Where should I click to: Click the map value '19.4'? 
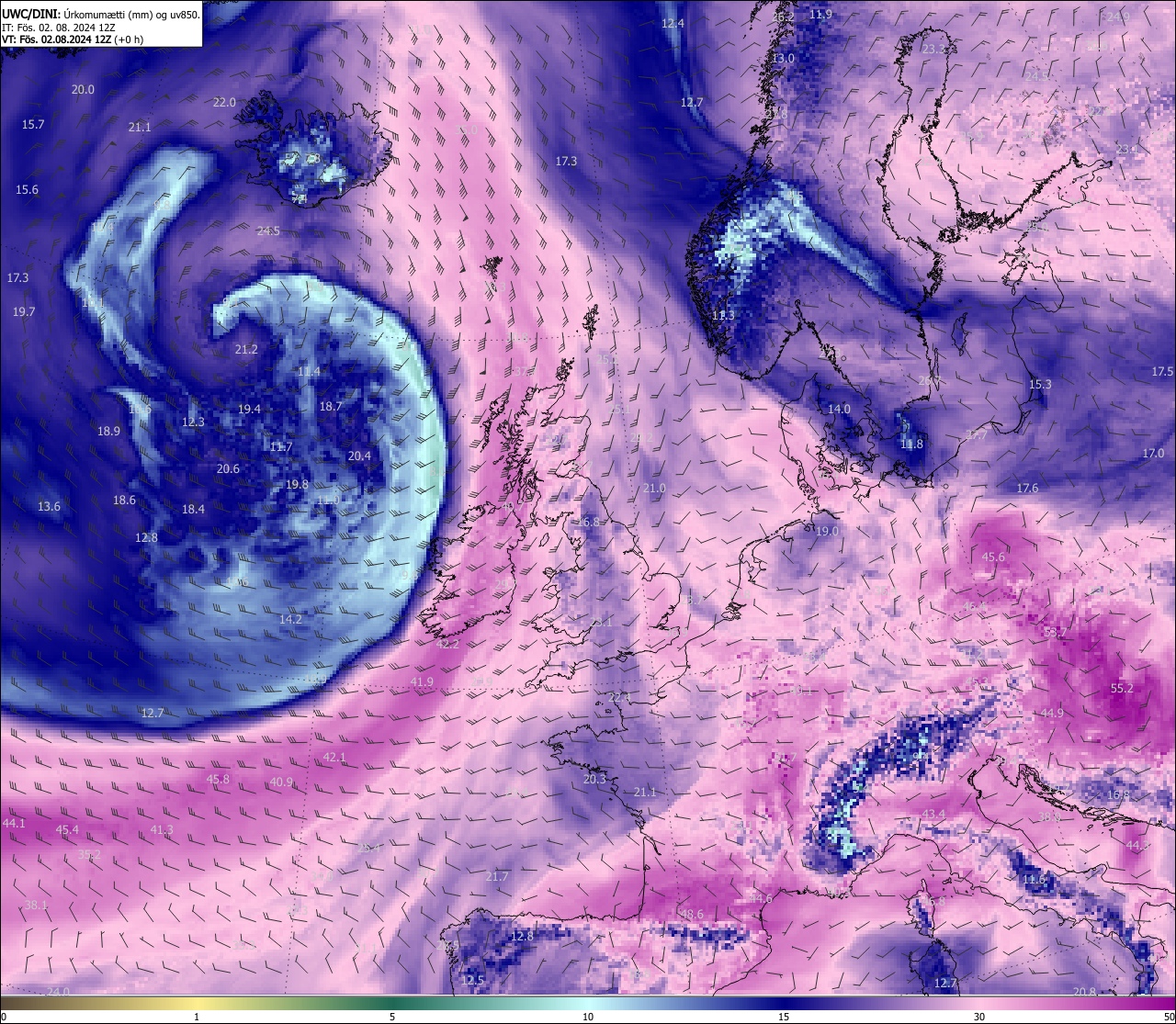249,409
